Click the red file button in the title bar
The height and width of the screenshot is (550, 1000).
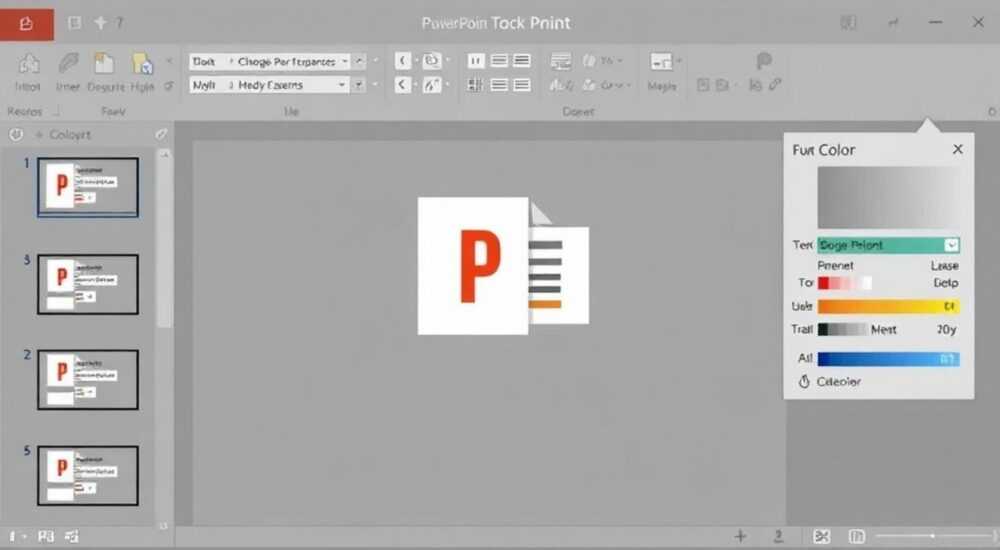pos(26,24)
